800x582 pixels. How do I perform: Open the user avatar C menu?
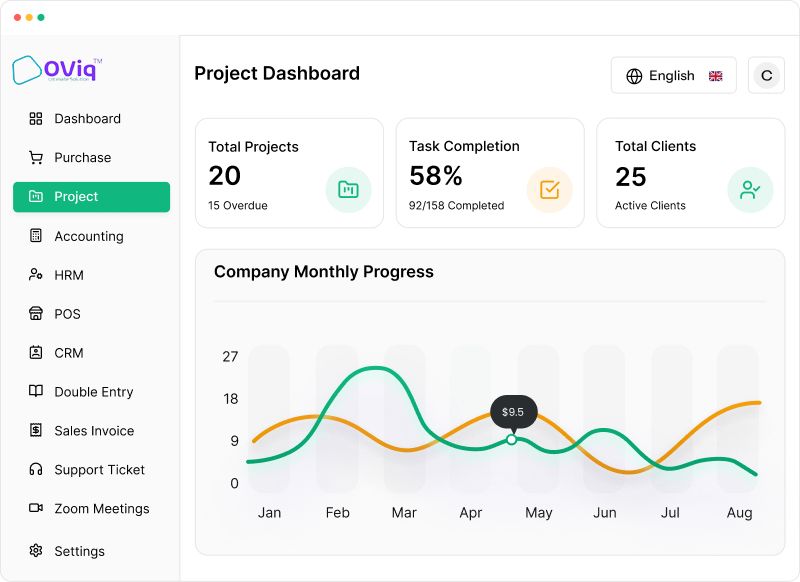(x=766, y=75)
